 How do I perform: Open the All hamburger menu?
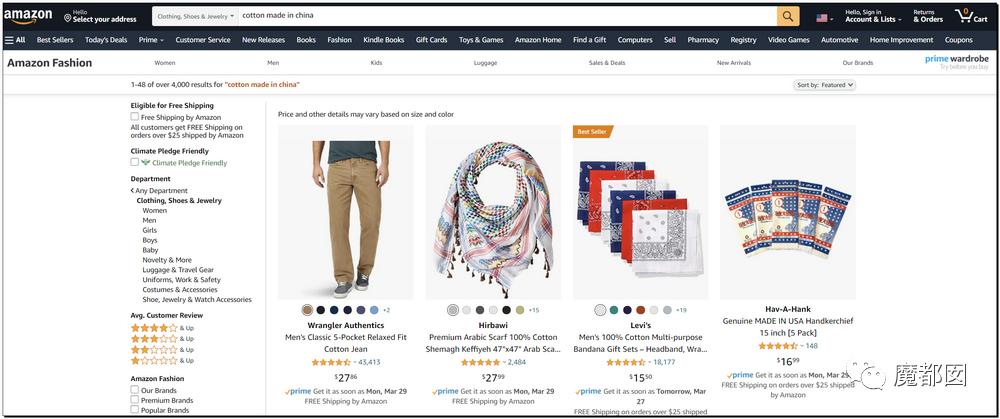click(15, 40)
